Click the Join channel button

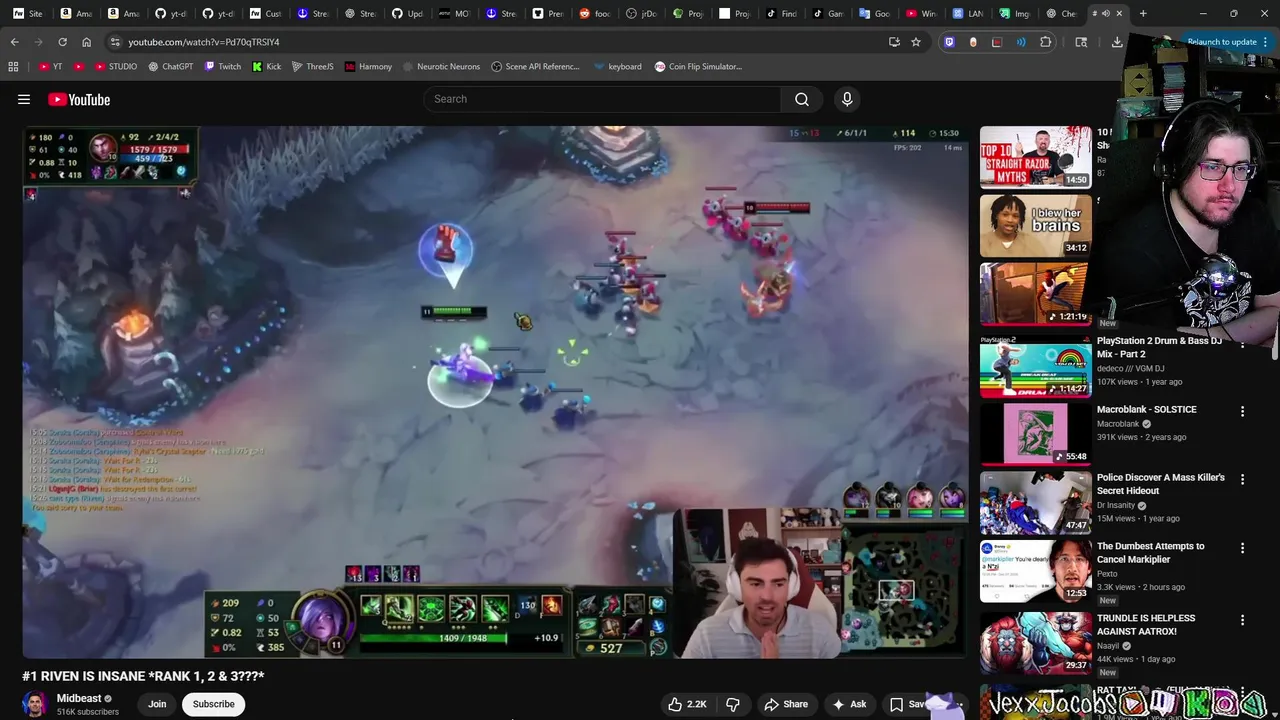(157, 704)
